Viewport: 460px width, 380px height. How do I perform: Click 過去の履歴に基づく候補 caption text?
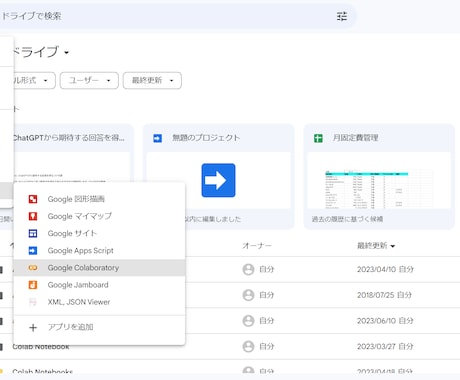tap(347, 219)
